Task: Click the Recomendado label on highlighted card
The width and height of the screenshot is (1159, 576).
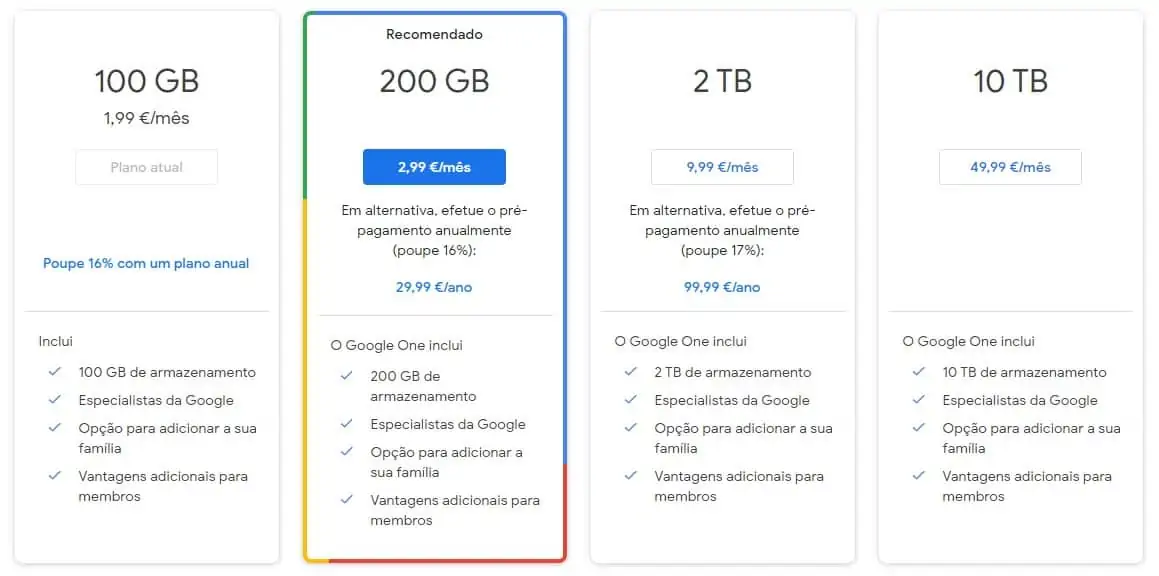Action: 434,35
